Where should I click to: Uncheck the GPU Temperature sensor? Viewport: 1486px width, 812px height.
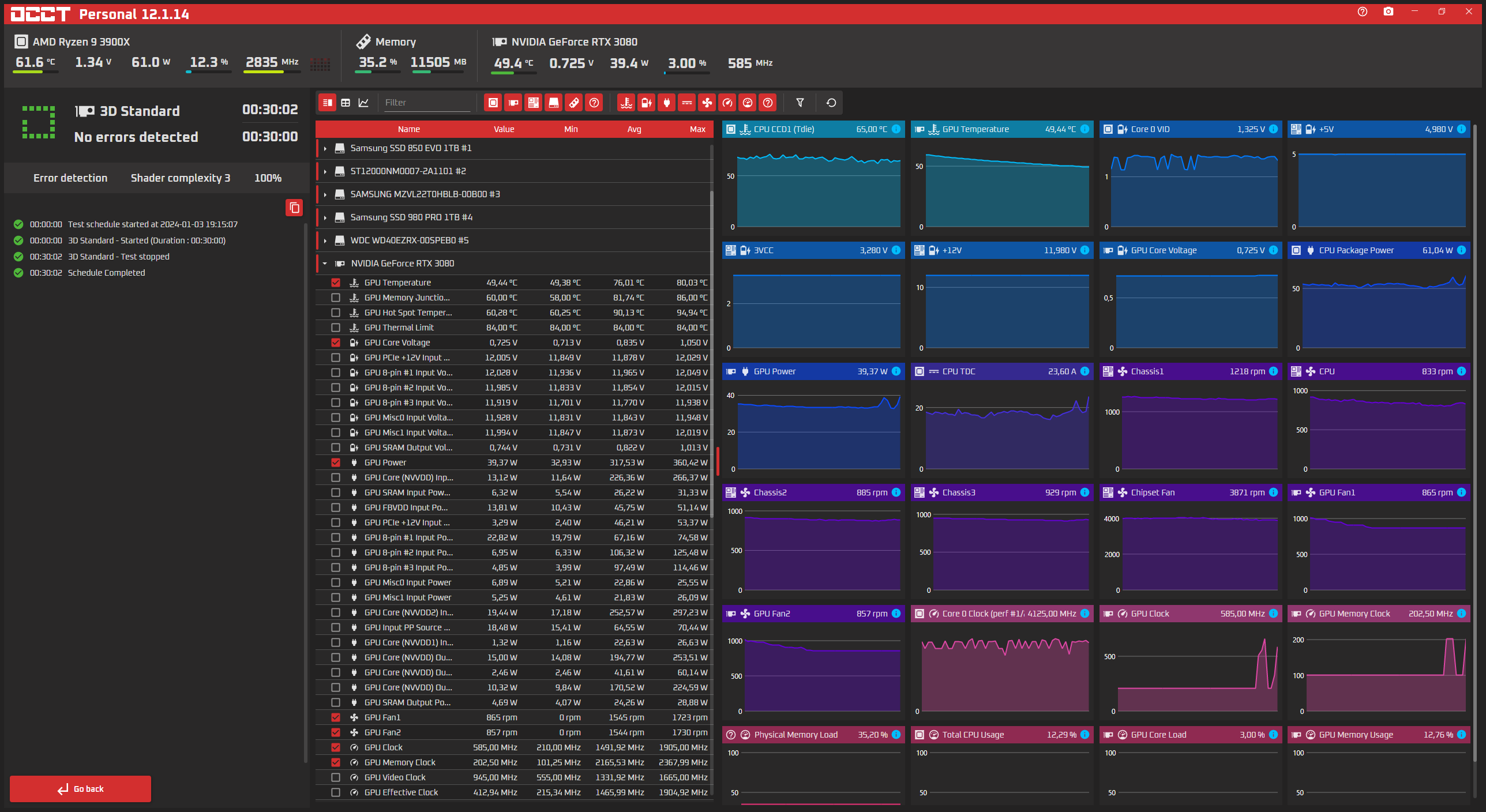click(x=335, y=283)
